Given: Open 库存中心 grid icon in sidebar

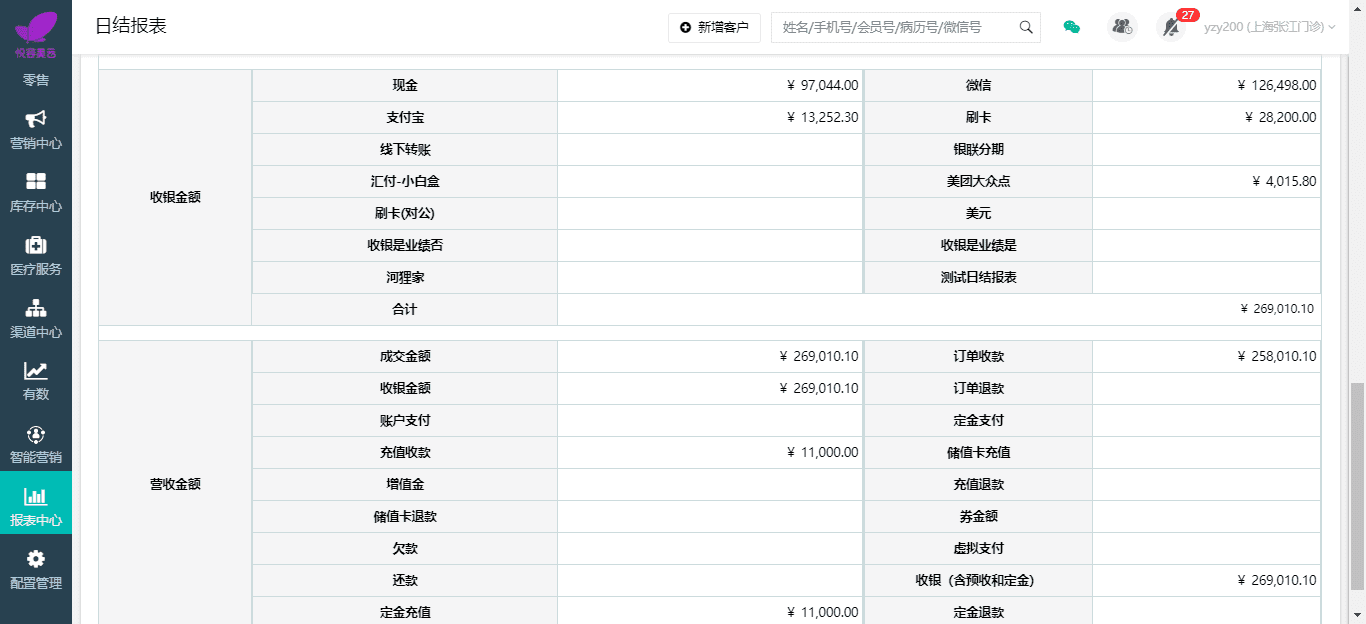Looking at the screenshot, I should (36, 182).
